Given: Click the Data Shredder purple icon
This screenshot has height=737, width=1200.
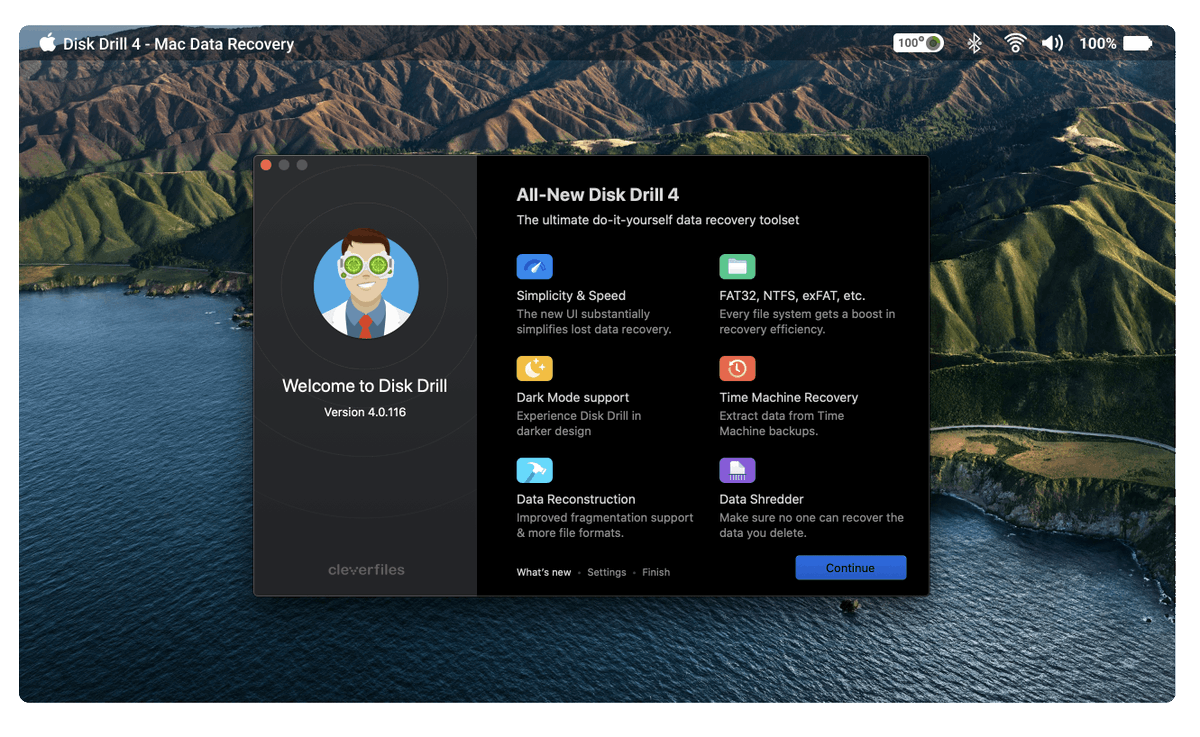Looking at the screenshot, I should click(x=737, y=470).
